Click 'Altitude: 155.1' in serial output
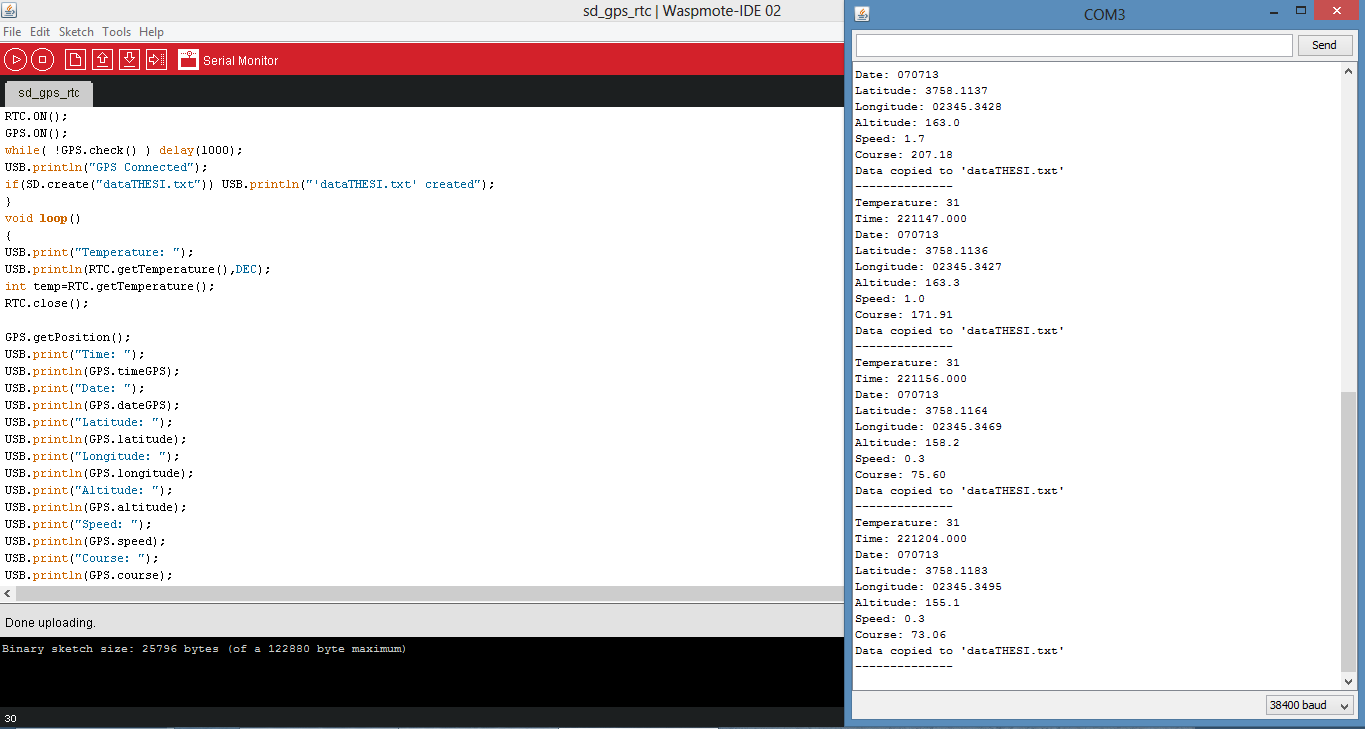The image size is (1365, 729). 907,602
